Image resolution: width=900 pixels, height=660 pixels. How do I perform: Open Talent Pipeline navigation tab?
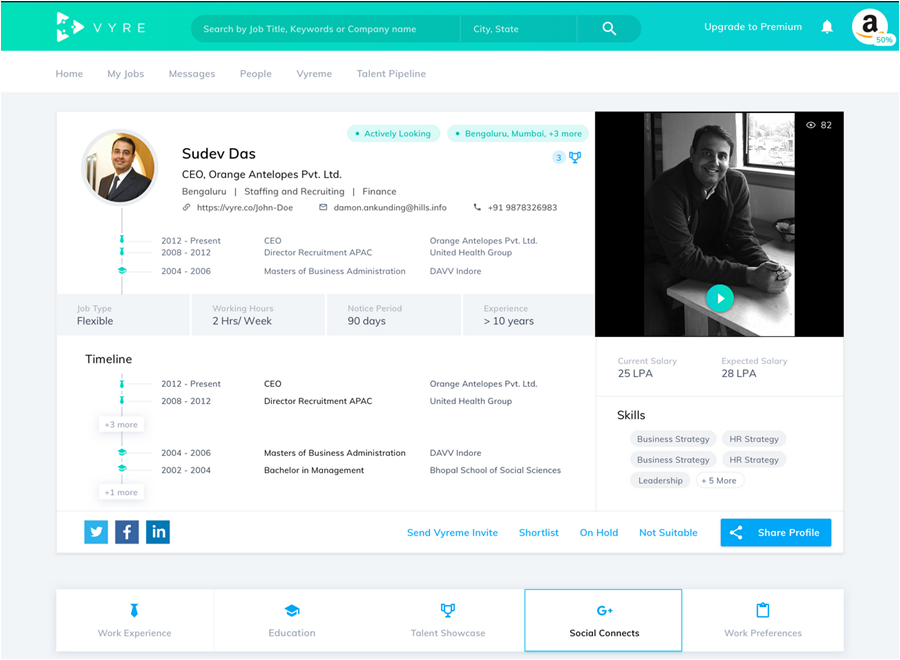[x=391, y=73]
